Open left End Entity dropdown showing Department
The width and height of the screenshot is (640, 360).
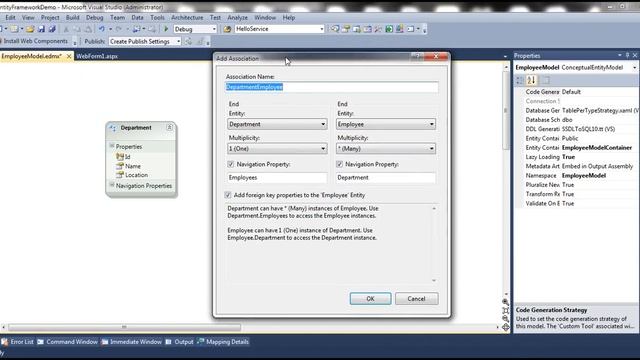pos(277,124)
